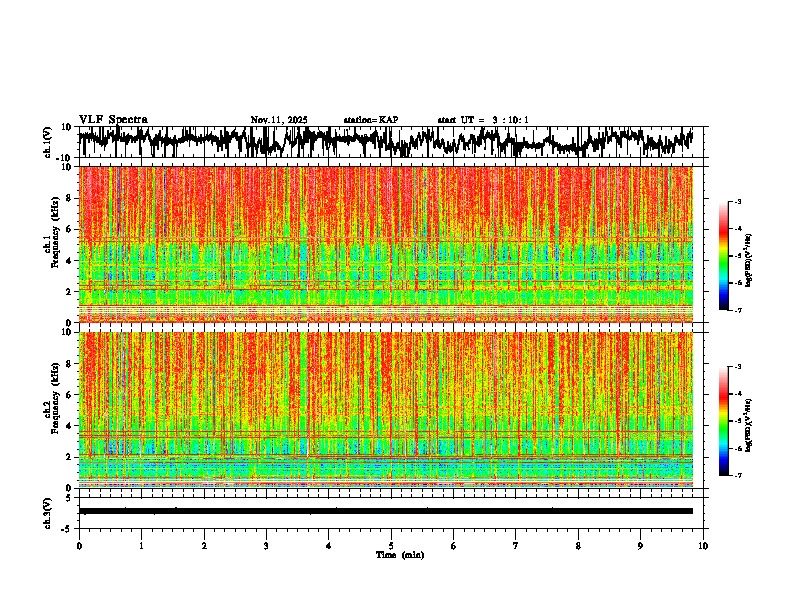Screen dimensions: 792x612
Task: Click the ch.3(V) black signal bar
Action: (x=386, y=511)
